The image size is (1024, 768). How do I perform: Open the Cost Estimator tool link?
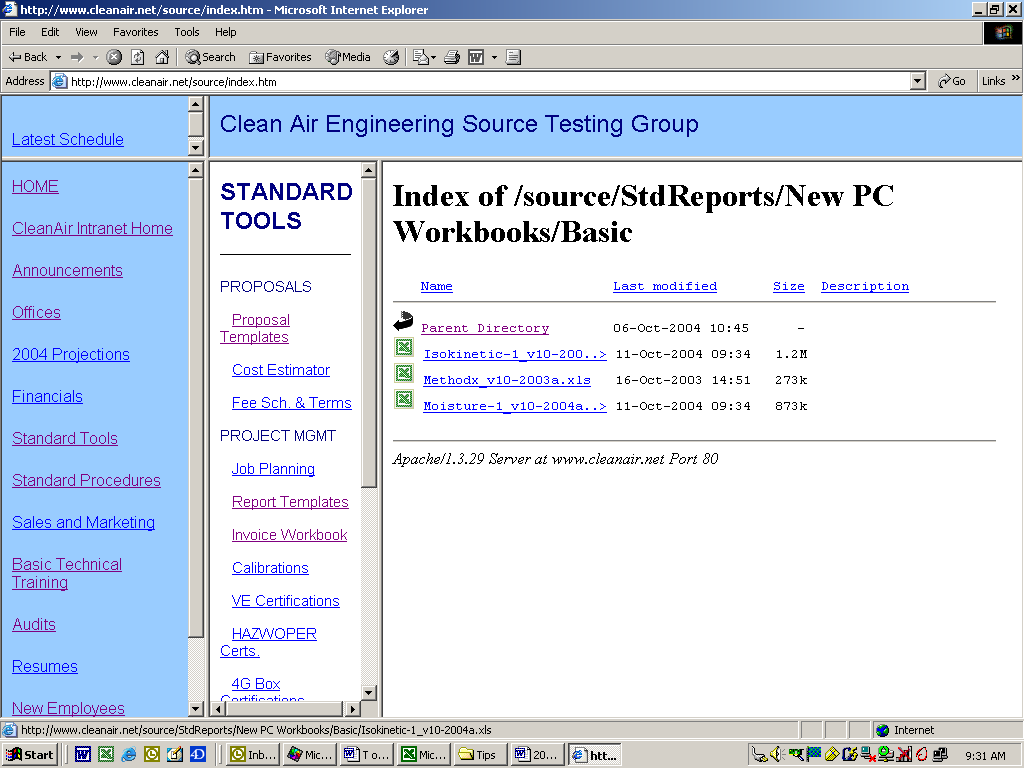coord(281,370)
